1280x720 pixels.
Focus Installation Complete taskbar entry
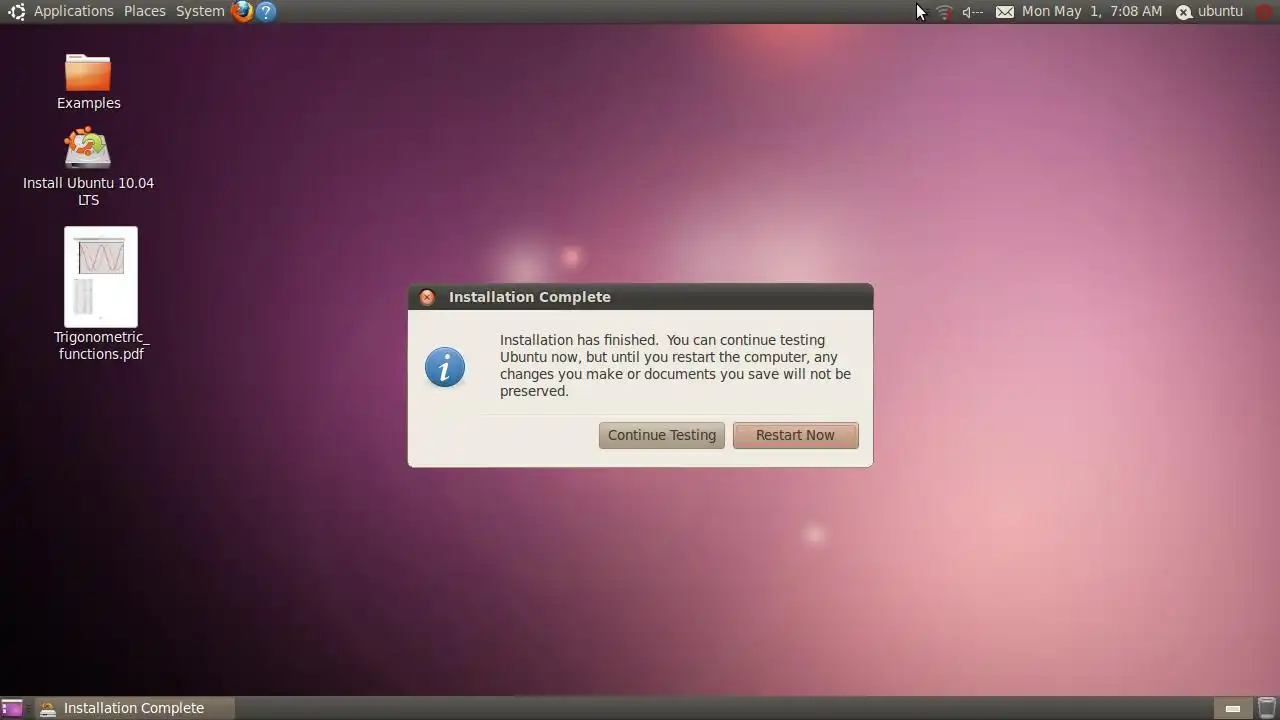pyautogui.click(x=134, y=708)
